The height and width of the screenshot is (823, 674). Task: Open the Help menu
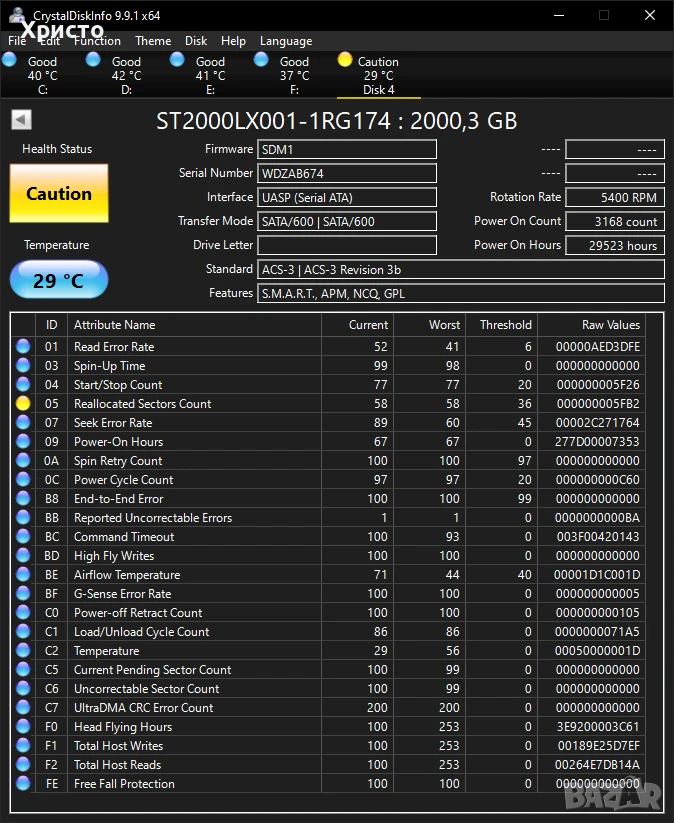pyautogui.click(x=233, y=41)
